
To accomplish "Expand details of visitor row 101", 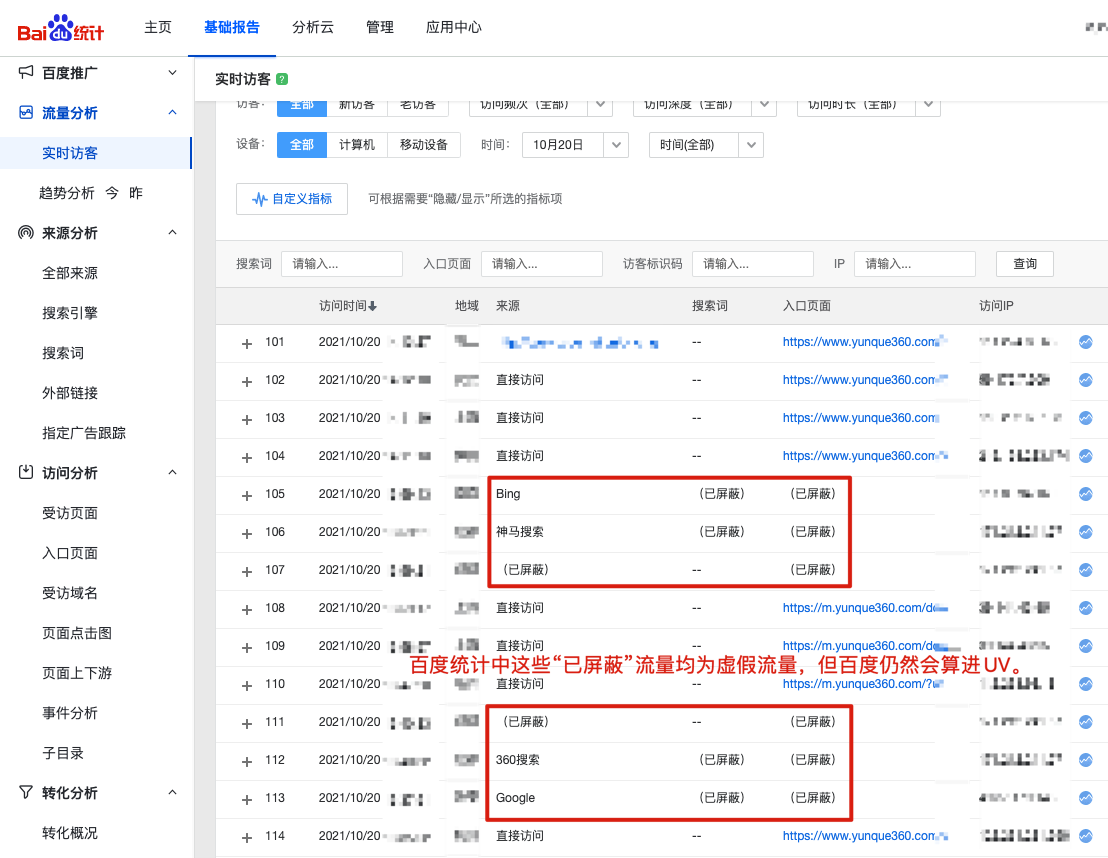I will click(247, 344).
